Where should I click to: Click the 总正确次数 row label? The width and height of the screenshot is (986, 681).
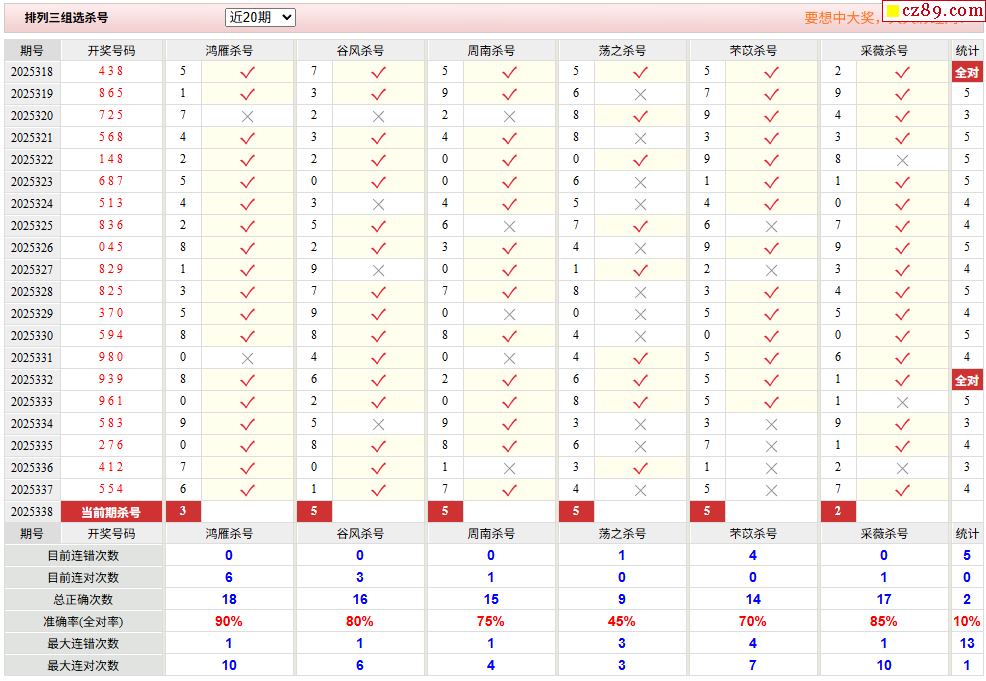pyautogui.click(x=83, y=600)
